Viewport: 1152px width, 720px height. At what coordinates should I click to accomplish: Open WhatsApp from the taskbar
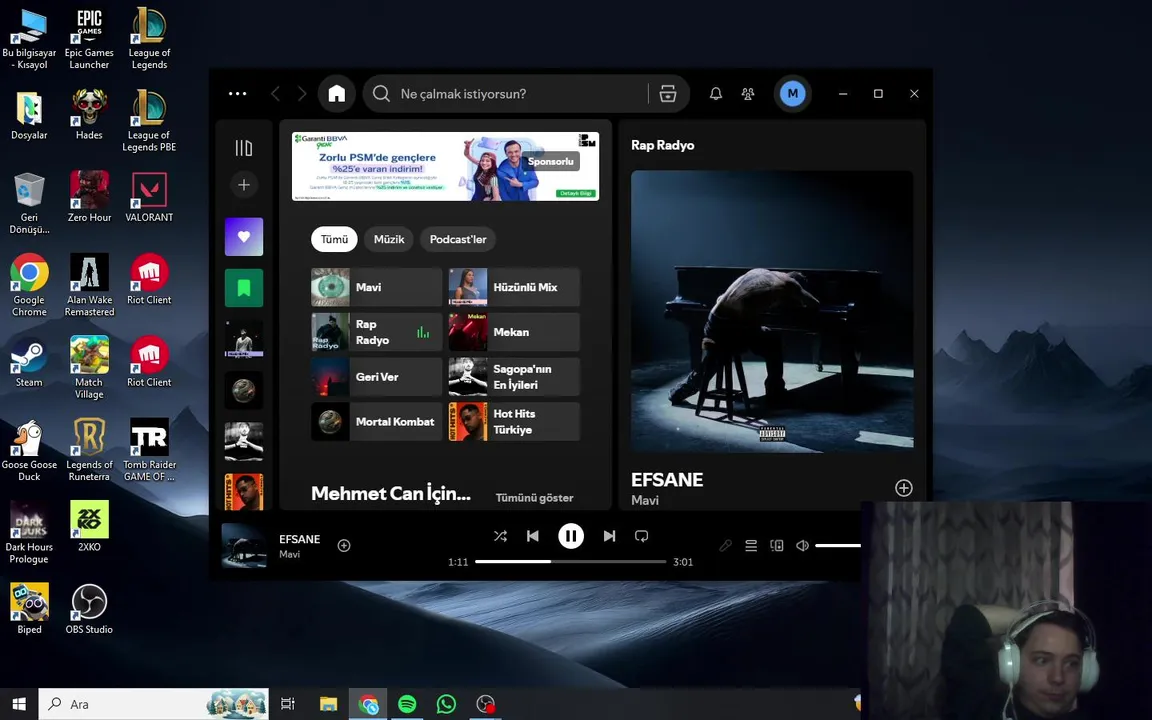[446, 704]
